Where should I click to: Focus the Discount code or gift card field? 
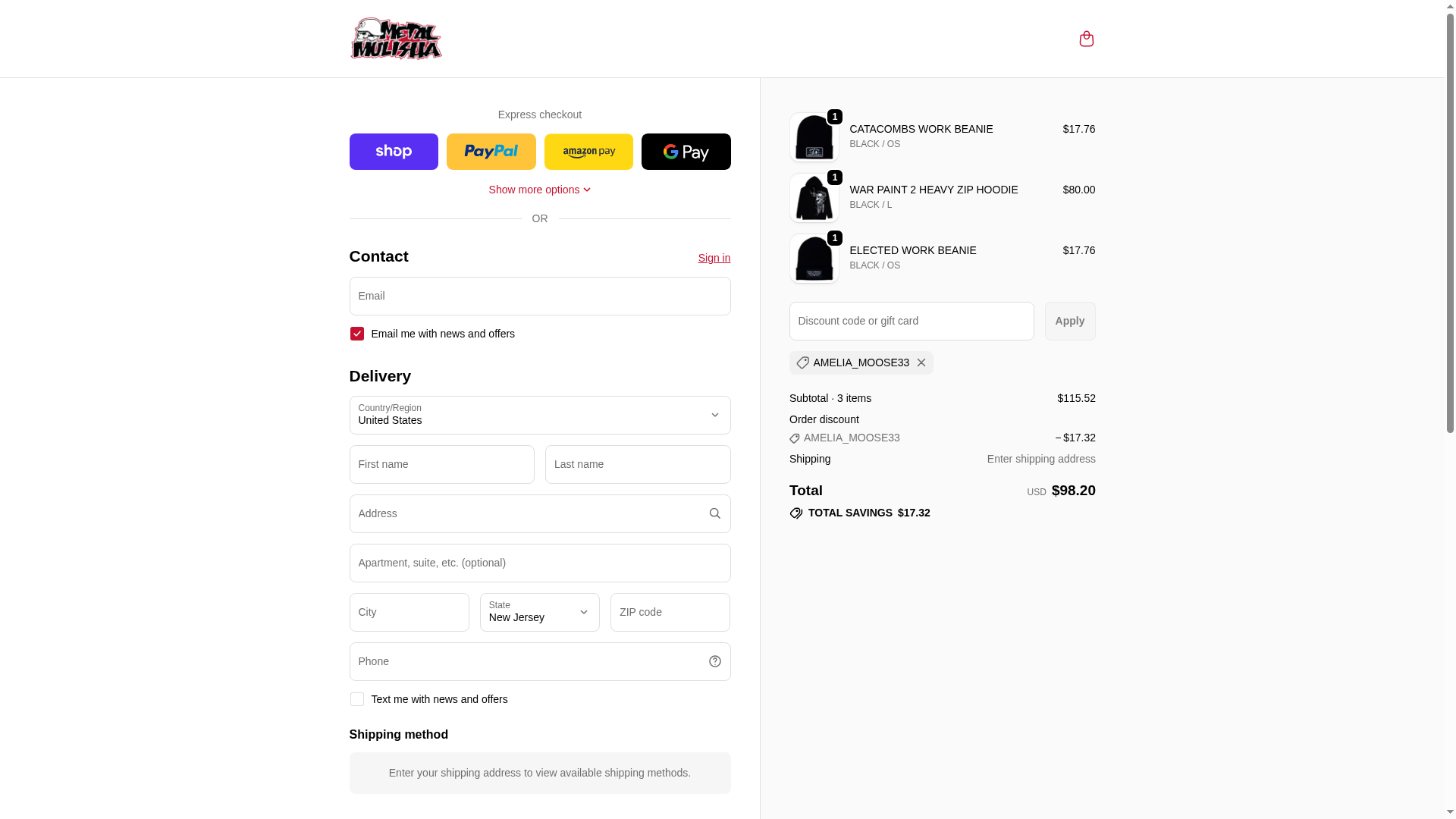click(x=912, y=321)
